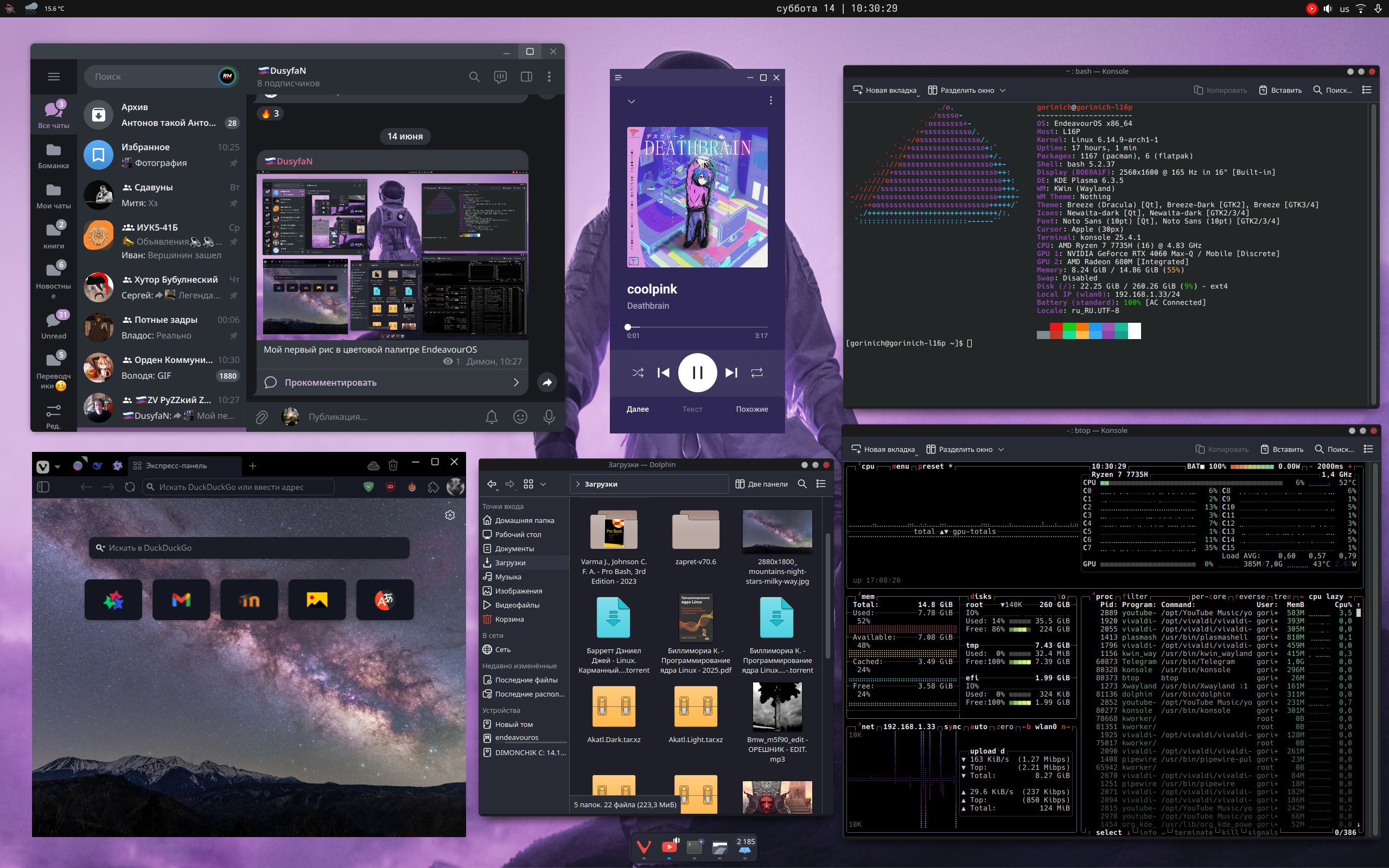1389x868 pixels.
Task: Switch to Похожие tab in player
Action: pyautogui.click(x=751, y=409)
